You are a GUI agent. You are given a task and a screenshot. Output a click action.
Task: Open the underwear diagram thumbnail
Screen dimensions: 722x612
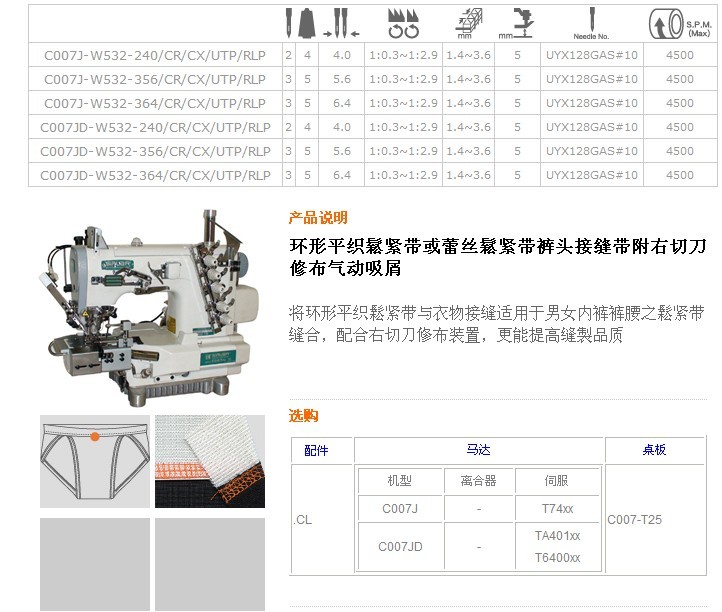95,462
